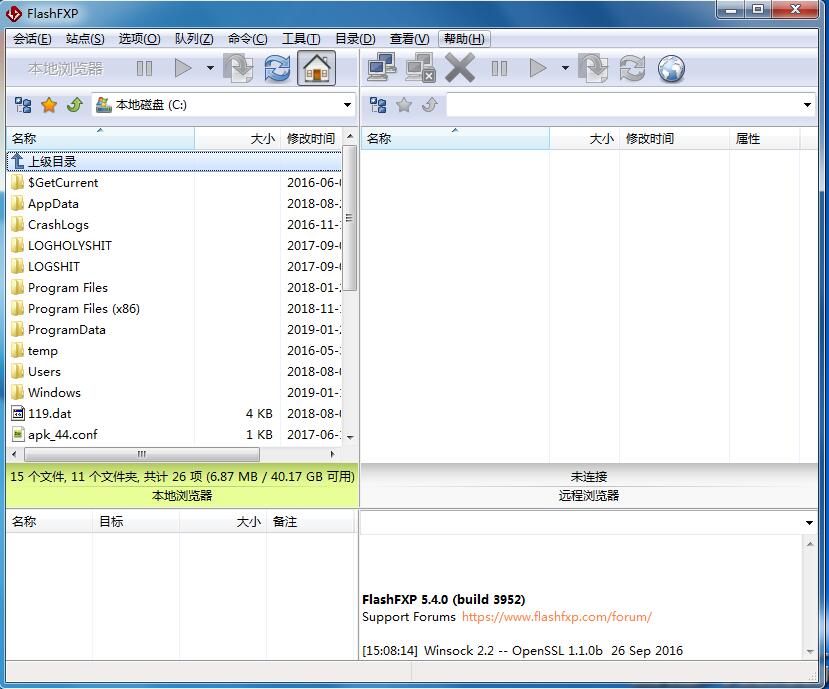The image size is (829, 689).
Task: Open the local transfer play dropdown arrow
Action: pyautogui.click(x=210, y=68)
